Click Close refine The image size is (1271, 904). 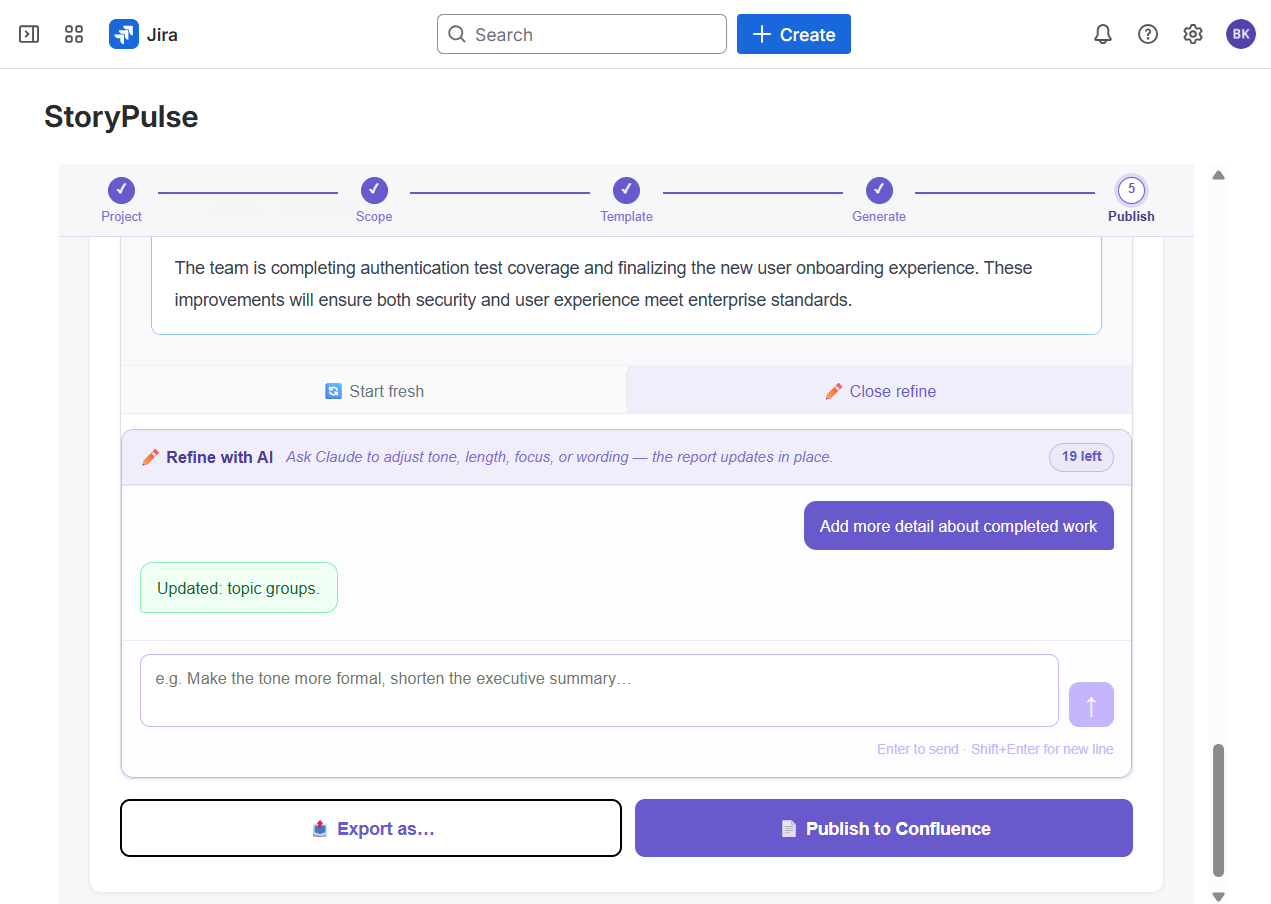pos(880,391)
